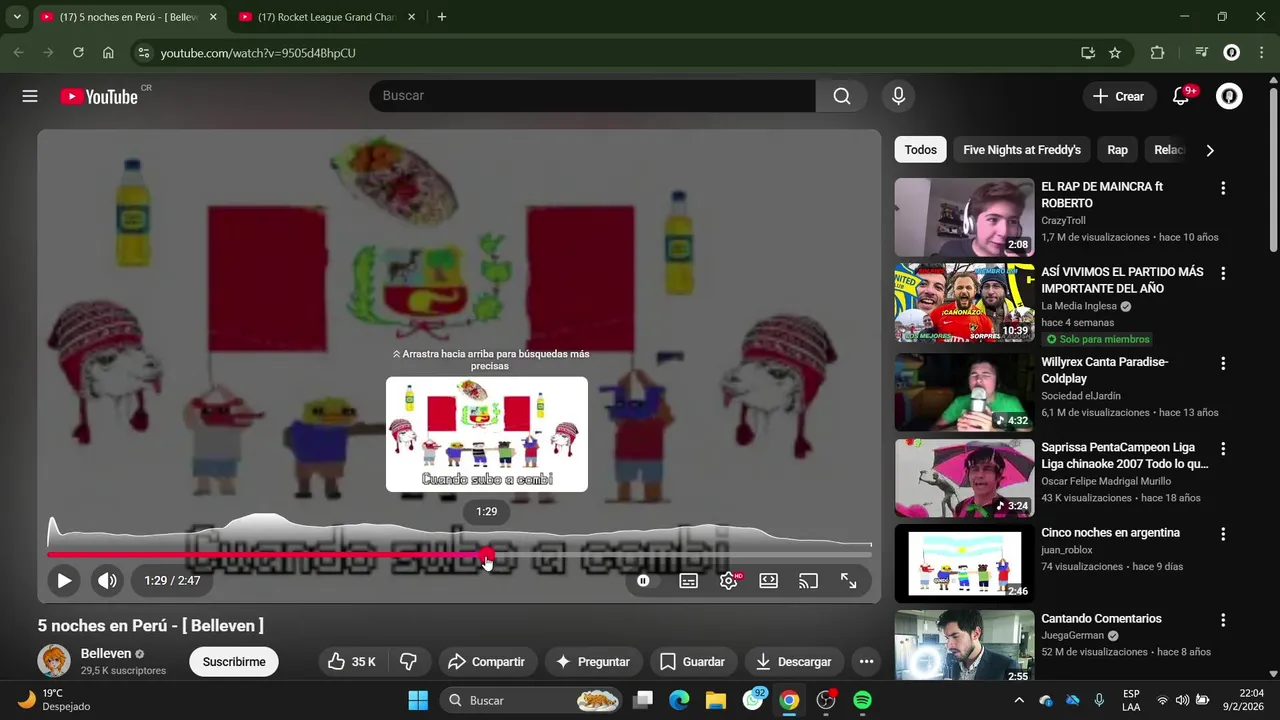Open the page-install icon in address bar
The width and height of the screenshot is (1280, 720).
click(1087, 53)
